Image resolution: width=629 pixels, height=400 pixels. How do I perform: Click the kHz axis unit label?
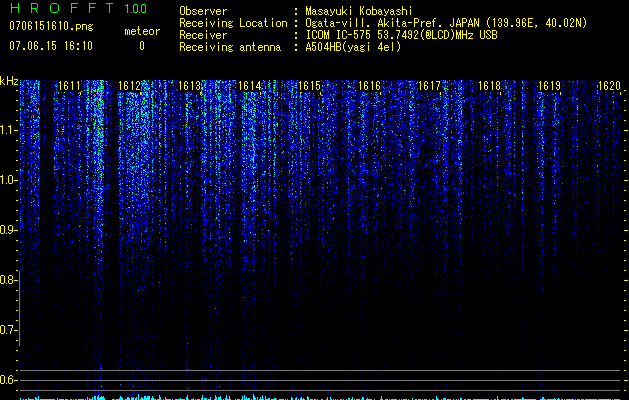(9, 82)
